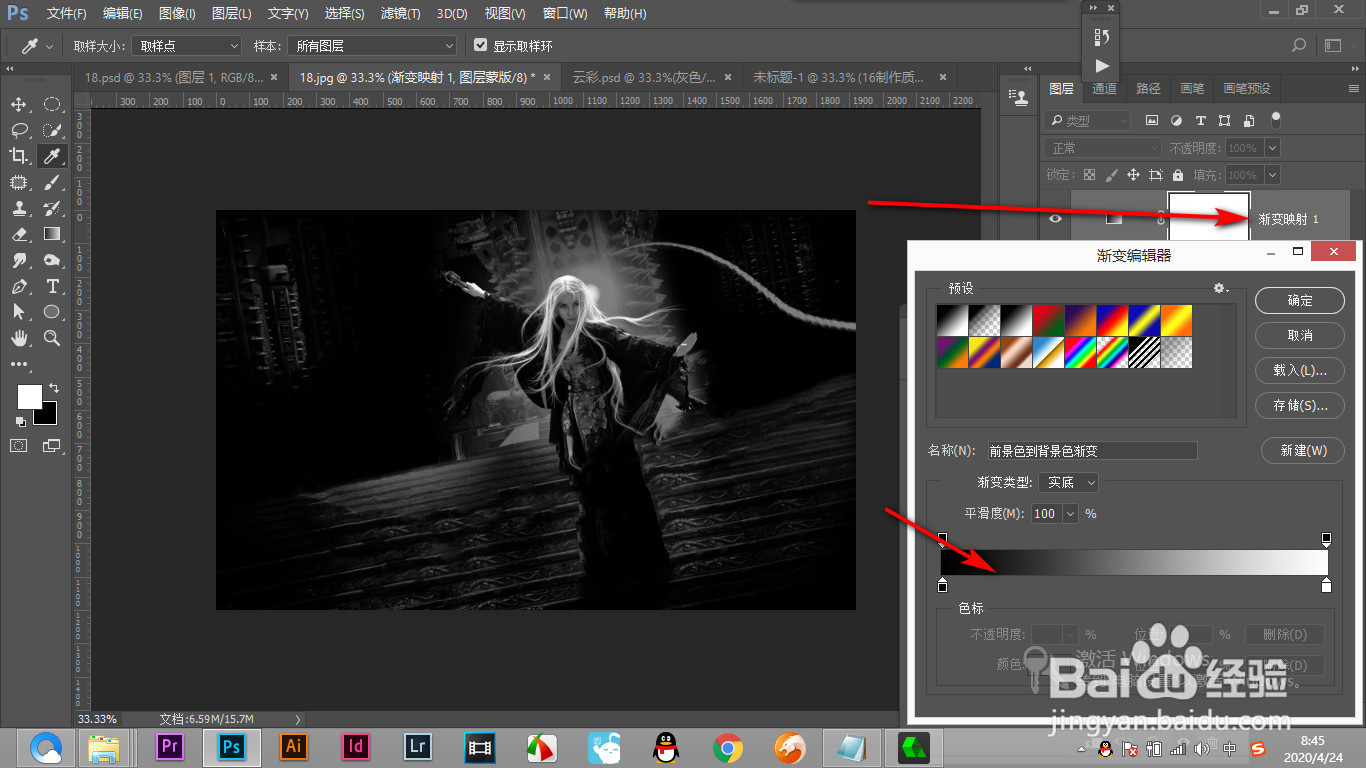Open the layer blend mode dropdown
This screenshot has width=1366, height=768.
[x=1103, y=148]
